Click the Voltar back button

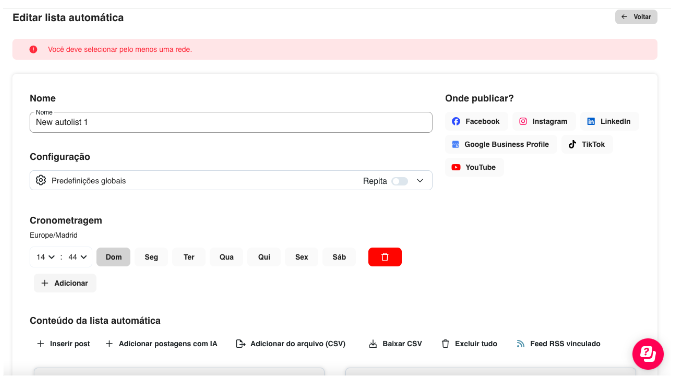tap(636, 17)
